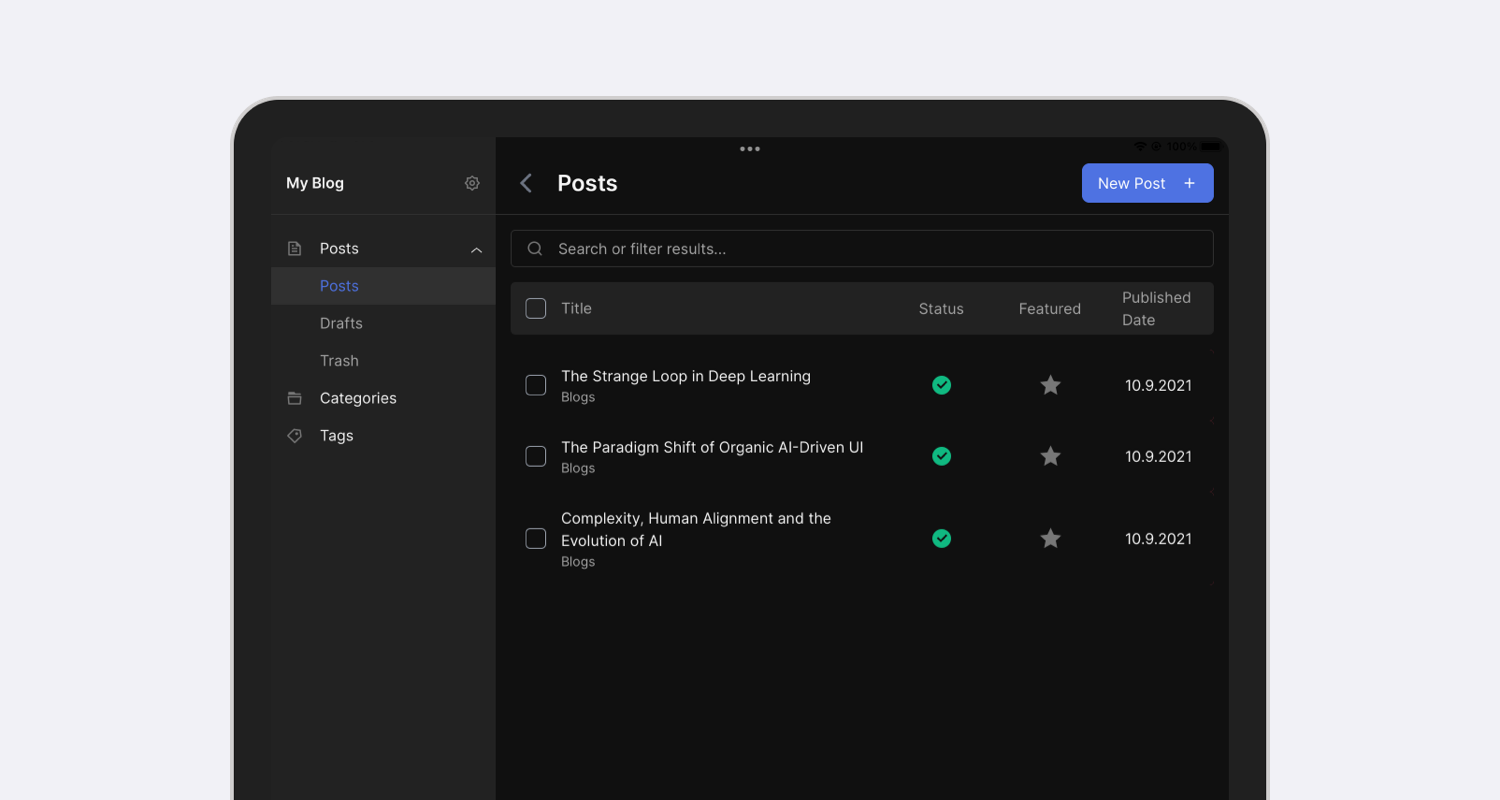Click the green published status icon for The Strange Loop
Image resolution: width=1500 pixels, height=800 pixels.
coord(941,385)
